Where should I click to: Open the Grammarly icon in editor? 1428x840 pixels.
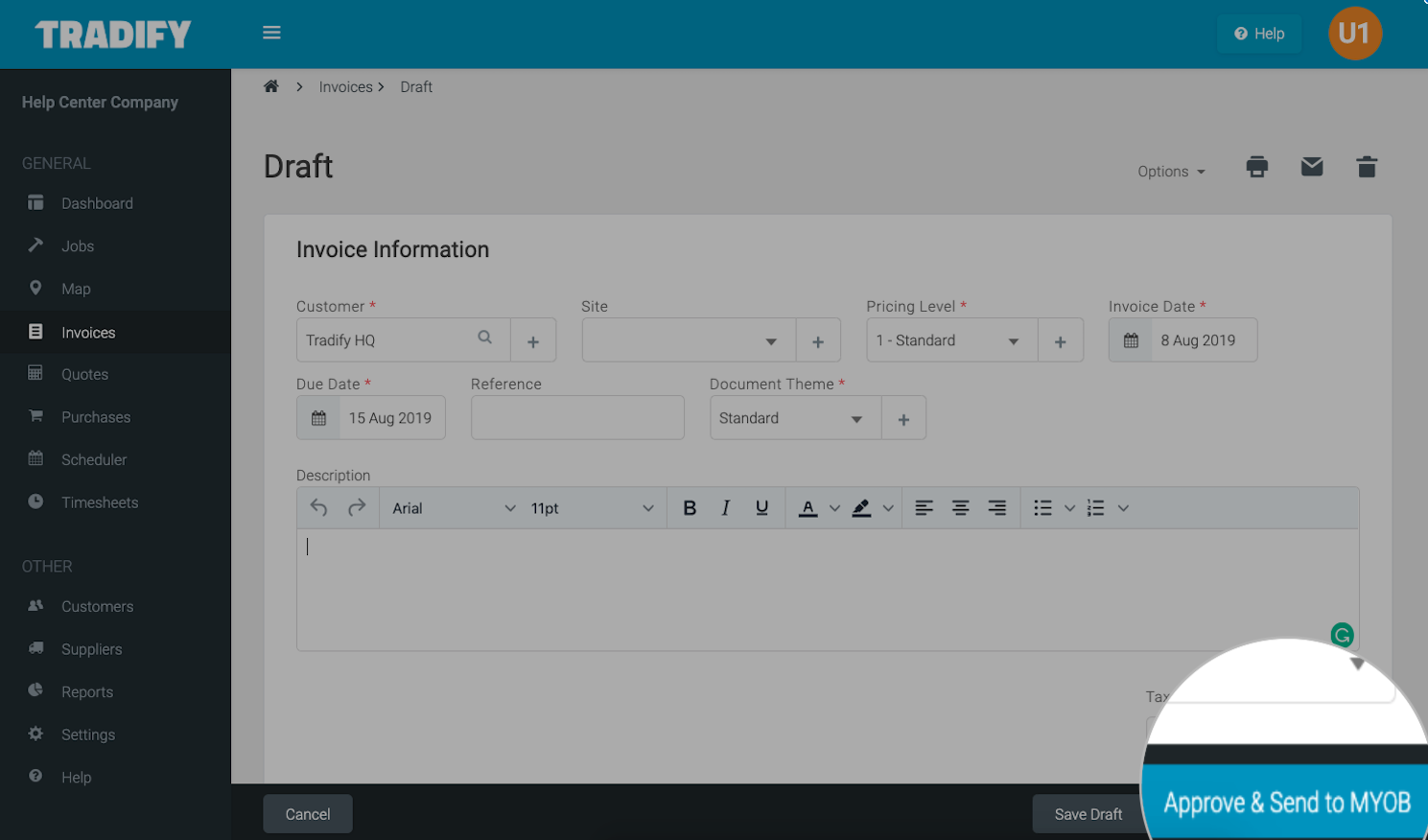click(x=1342, y=634)
